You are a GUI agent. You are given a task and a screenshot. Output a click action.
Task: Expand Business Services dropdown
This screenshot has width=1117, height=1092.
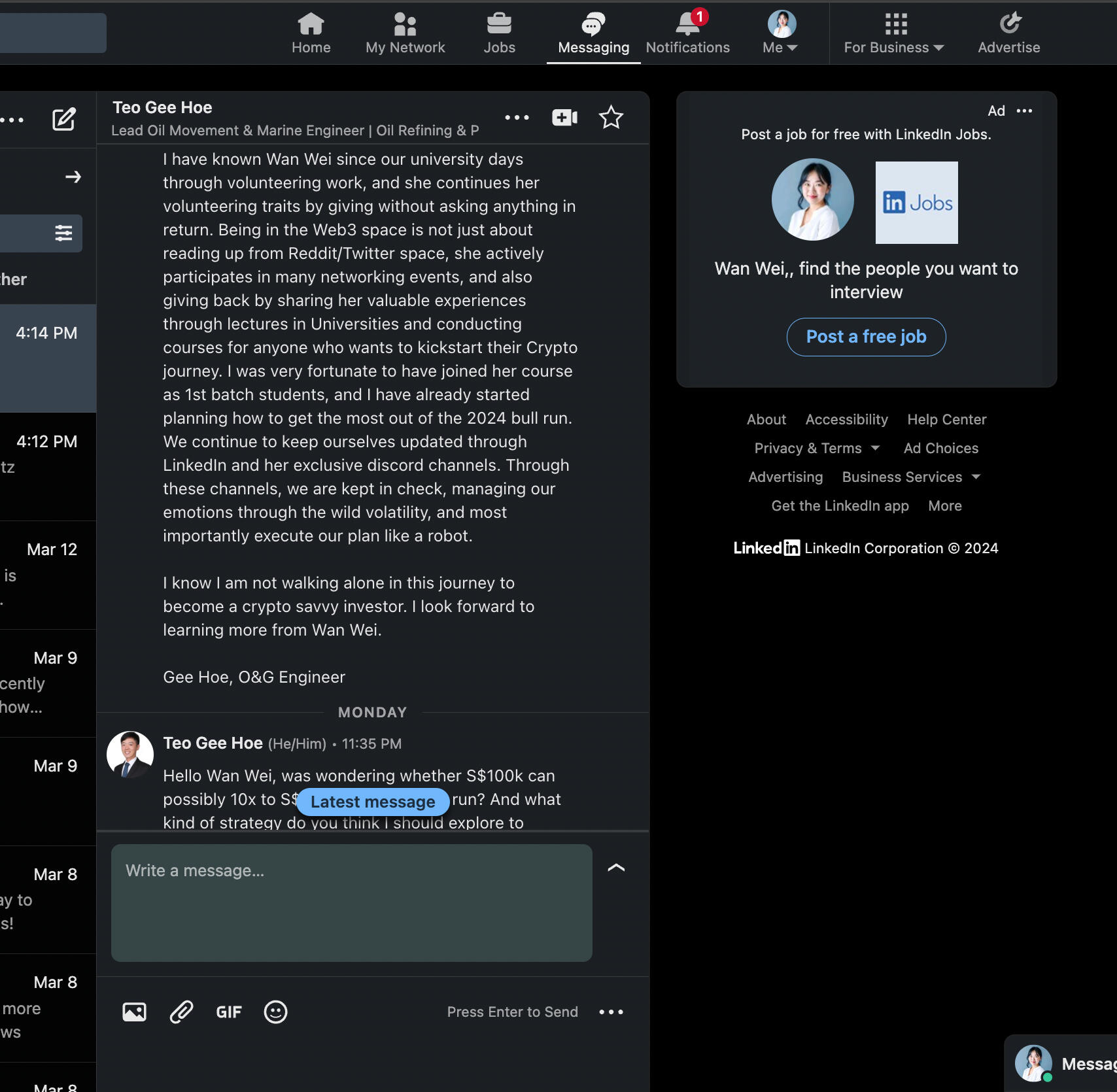tap(911, 477)
